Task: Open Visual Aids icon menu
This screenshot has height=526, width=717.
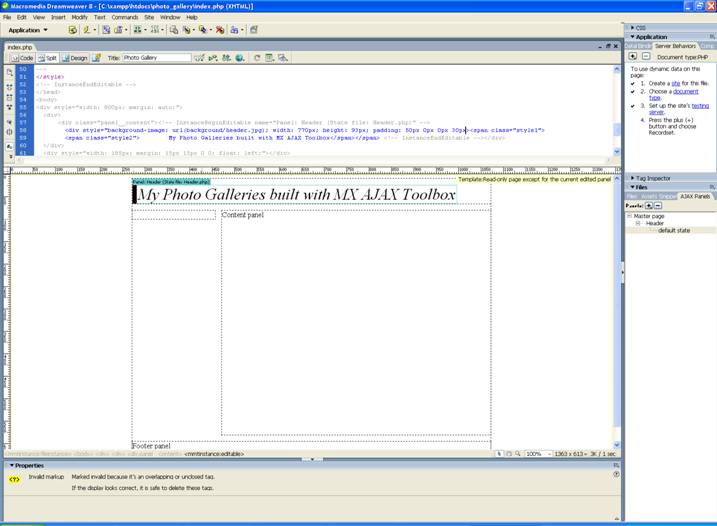Action: (x=283, y=58)
